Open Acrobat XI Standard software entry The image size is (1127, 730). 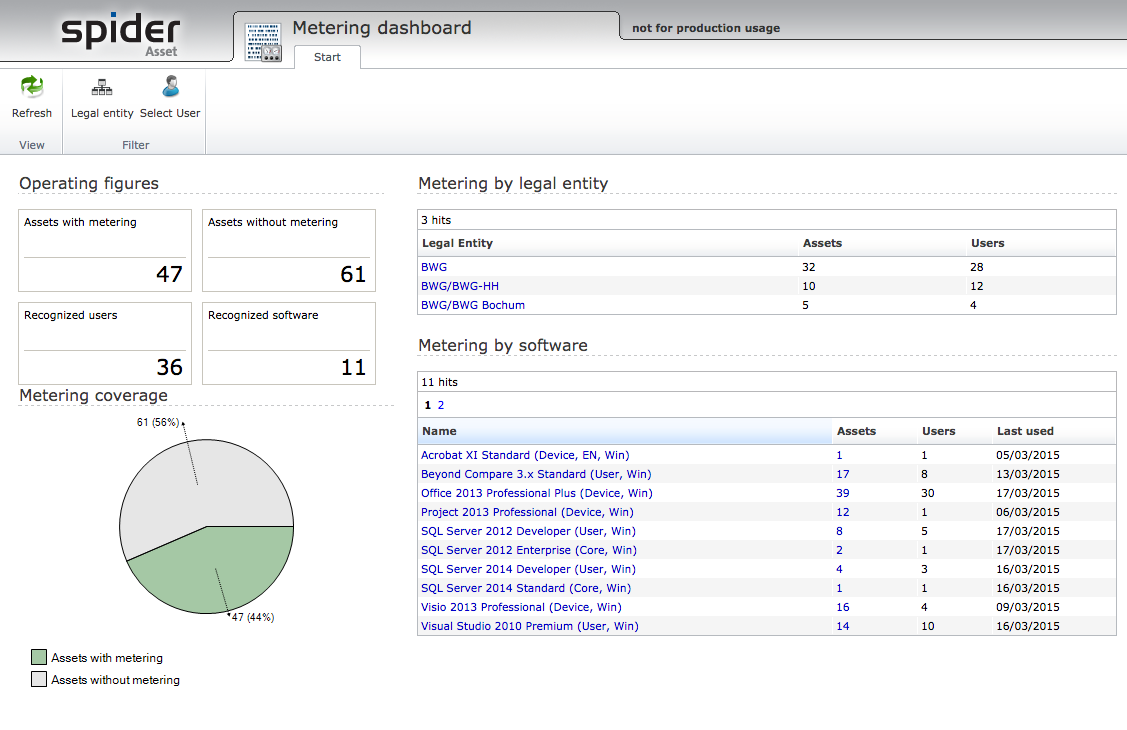coord(525,455)
